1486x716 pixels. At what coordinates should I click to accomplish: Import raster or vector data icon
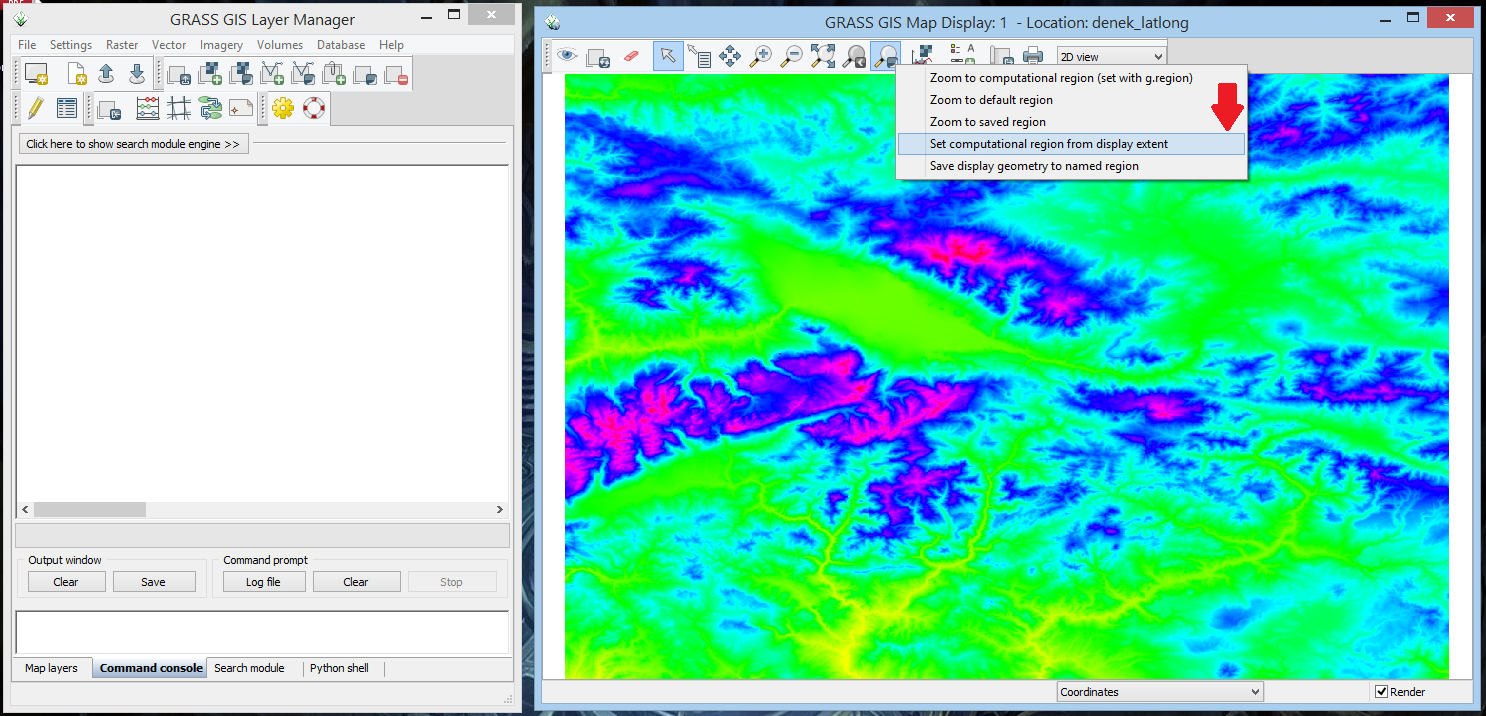pyautogui.click(x=110, y=108)
